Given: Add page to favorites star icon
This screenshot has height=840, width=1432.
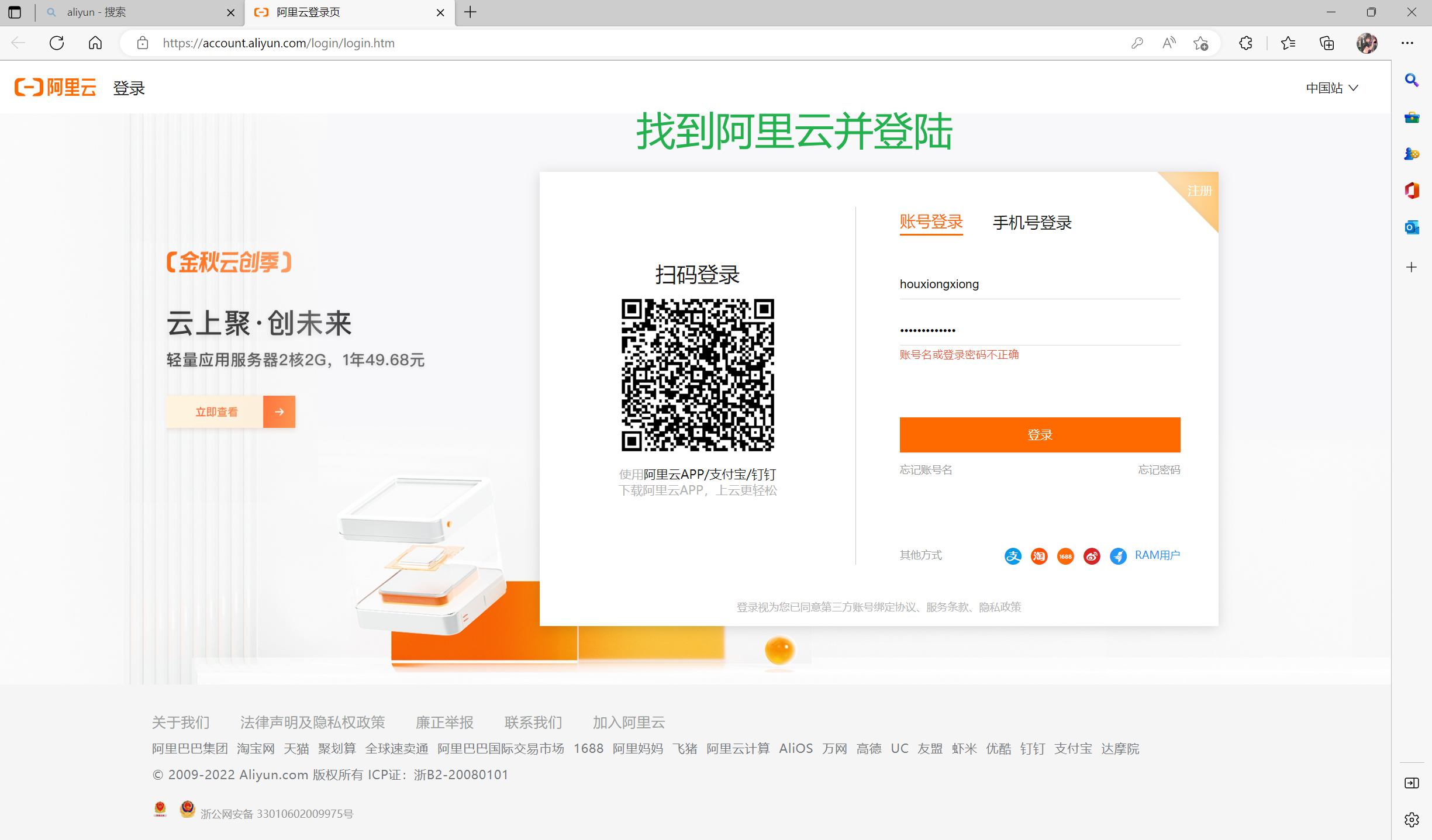Looking at the screenshot, I should pos(1201,43).
